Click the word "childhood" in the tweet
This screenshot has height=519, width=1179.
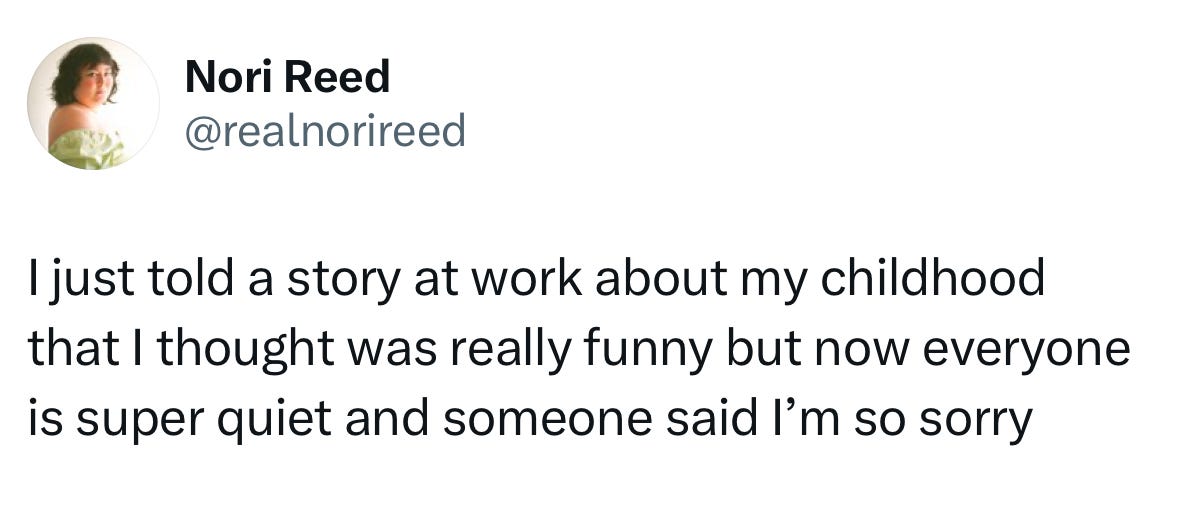tap(932, 278)
